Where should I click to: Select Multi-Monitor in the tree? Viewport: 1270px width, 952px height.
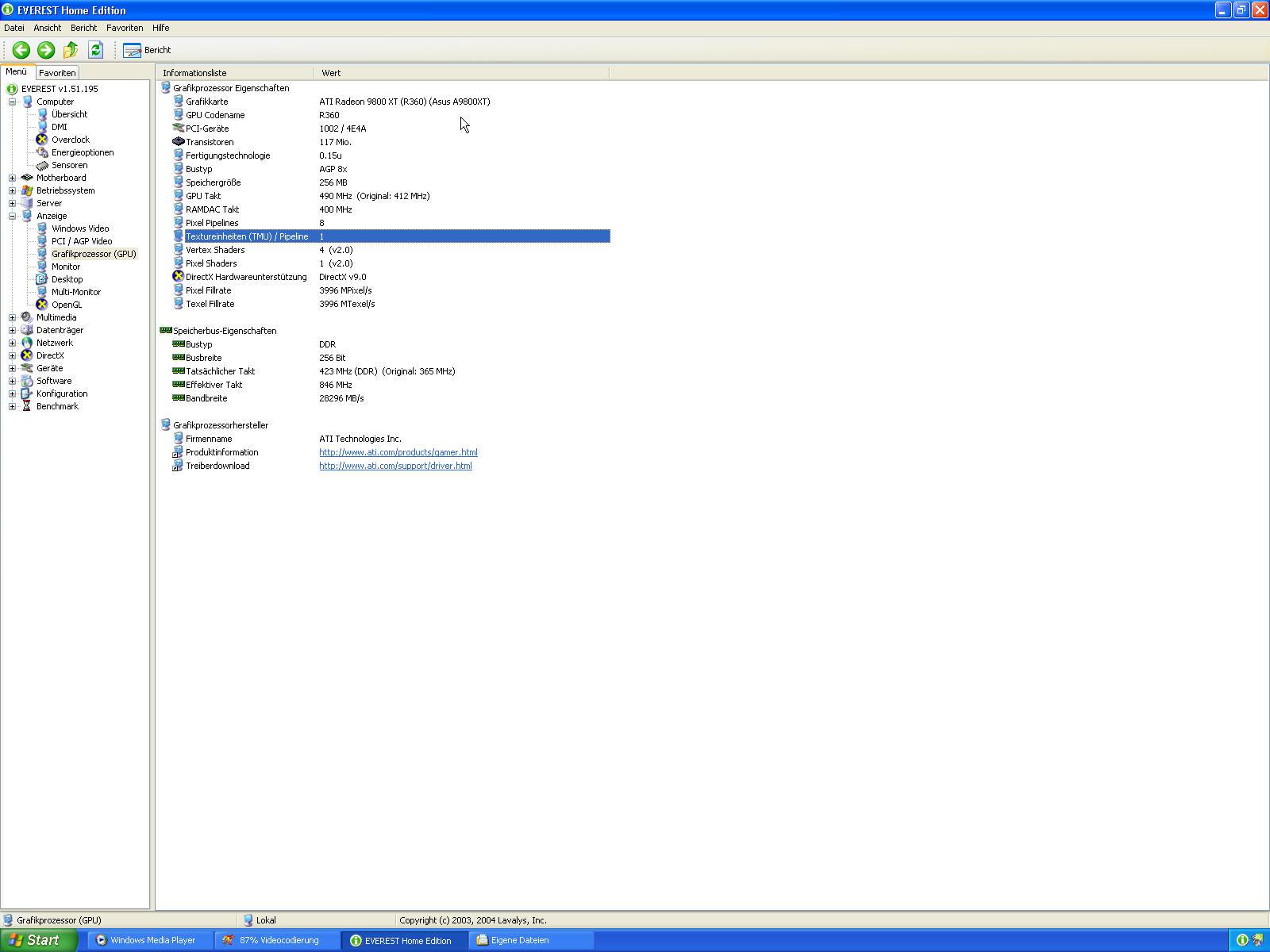(x=76, y=292)
